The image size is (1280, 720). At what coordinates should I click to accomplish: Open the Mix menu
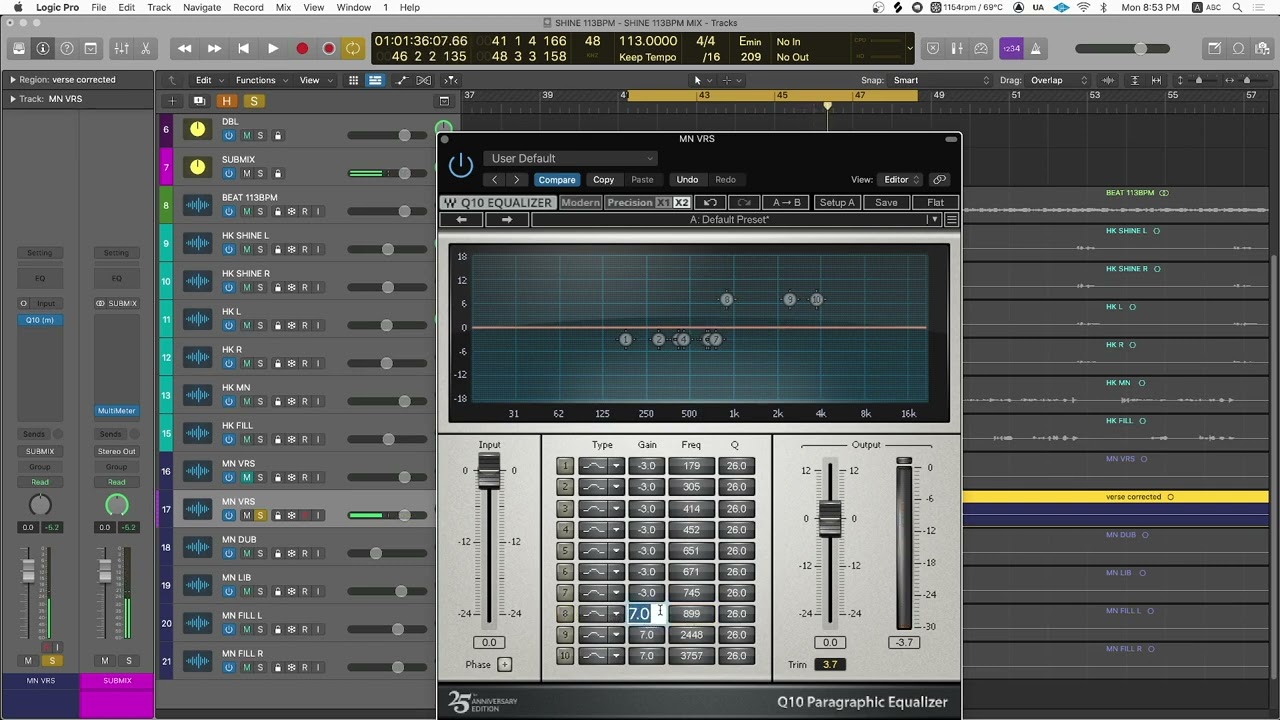coord(283,7)
